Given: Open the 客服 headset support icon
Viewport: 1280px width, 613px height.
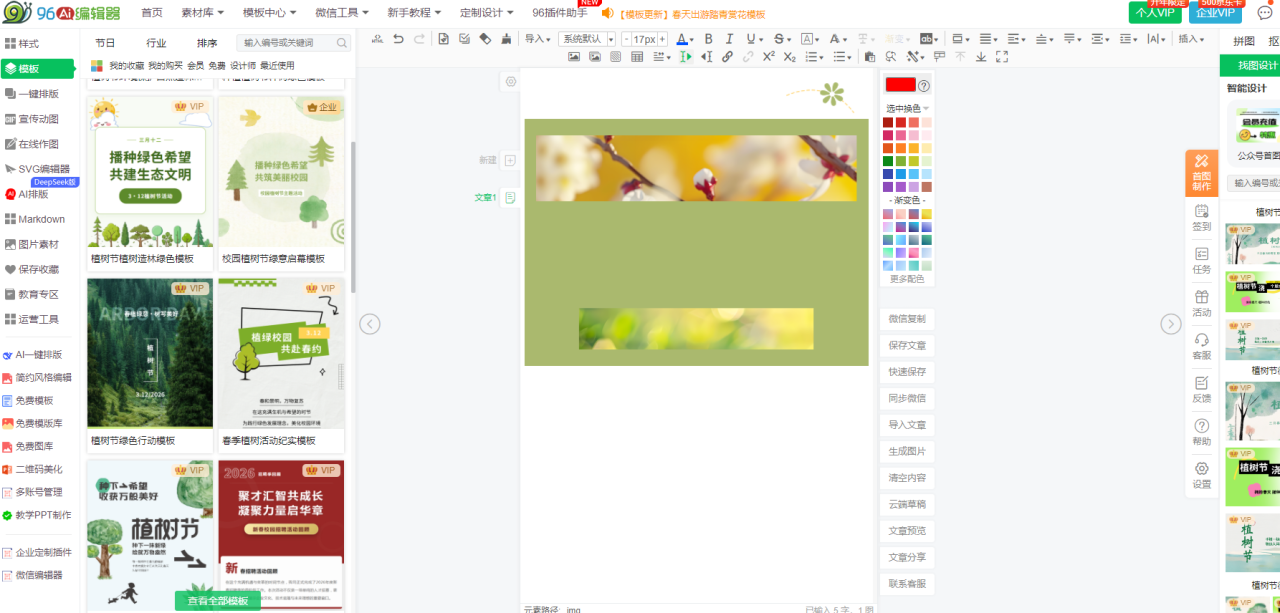Looking at the screenshot, I should (x=1201, y=346).
